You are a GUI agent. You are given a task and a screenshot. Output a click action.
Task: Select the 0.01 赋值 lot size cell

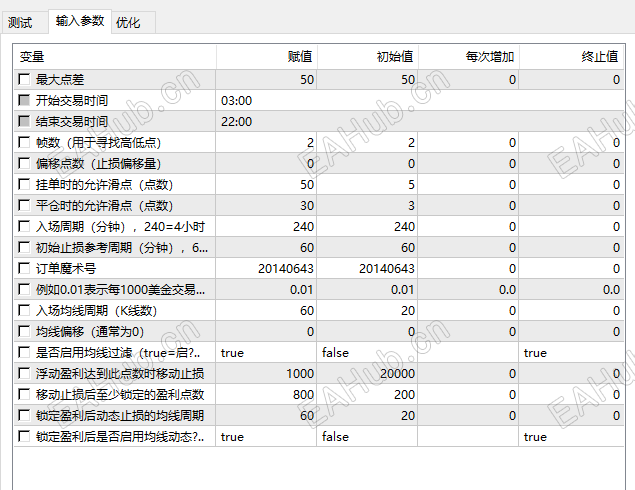(266, 290)
